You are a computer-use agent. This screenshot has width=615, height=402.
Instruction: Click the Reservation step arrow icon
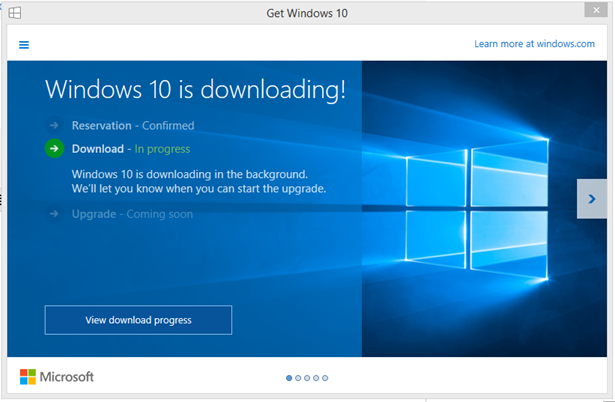pyautogui.click(x=55, y=125)
